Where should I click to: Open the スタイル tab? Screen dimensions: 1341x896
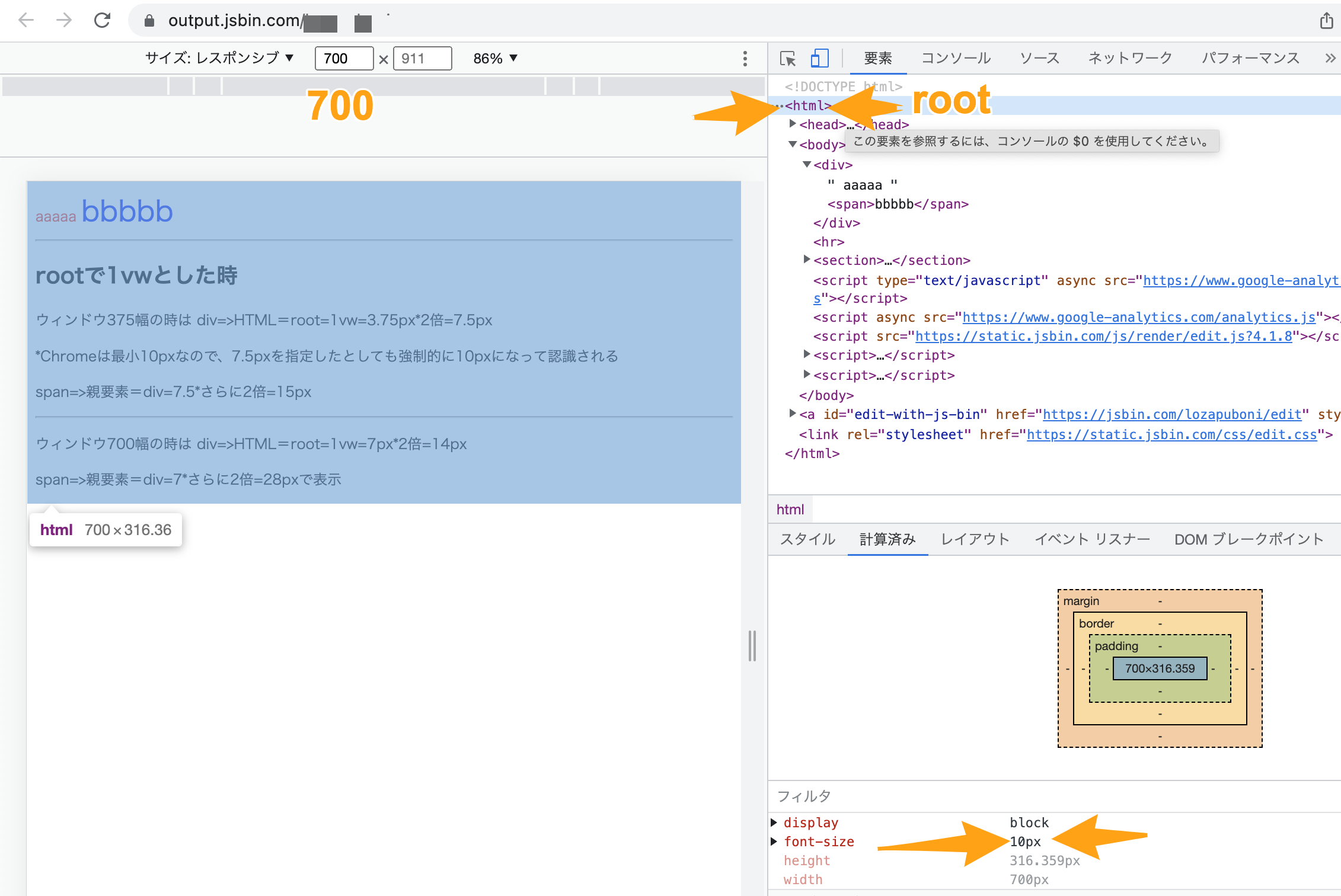pyautogui.click(x=807, y=539)
